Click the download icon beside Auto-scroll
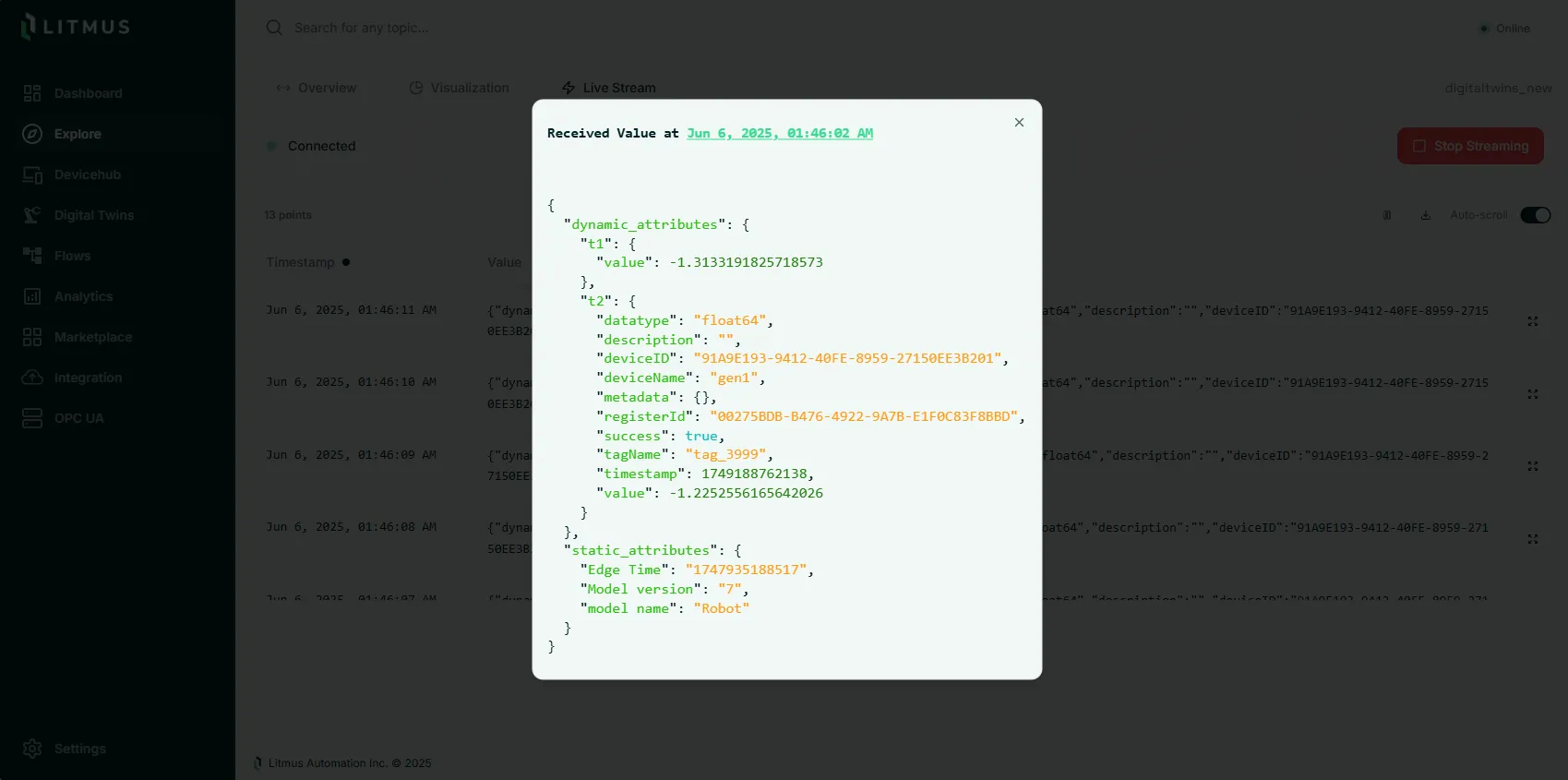1568x780 pixels. pyautogui.click(x=1425, y=215)
